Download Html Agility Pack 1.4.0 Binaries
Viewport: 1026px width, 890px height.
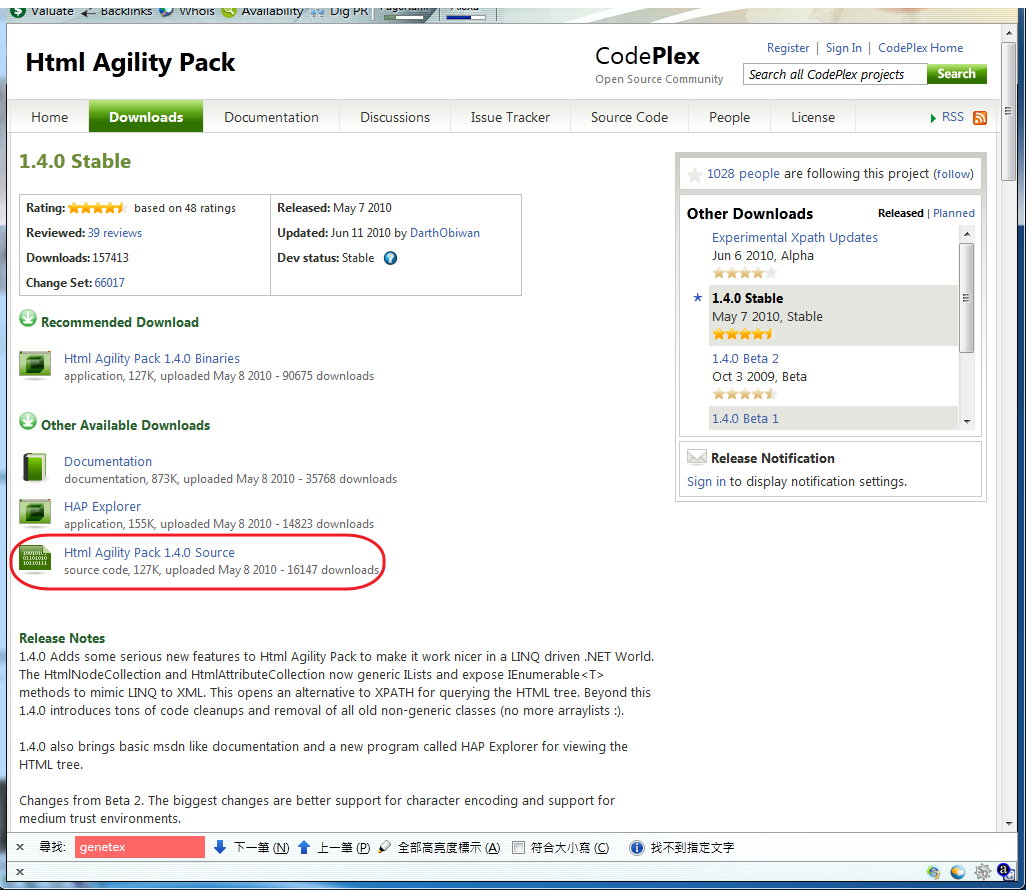coord(152,359)
